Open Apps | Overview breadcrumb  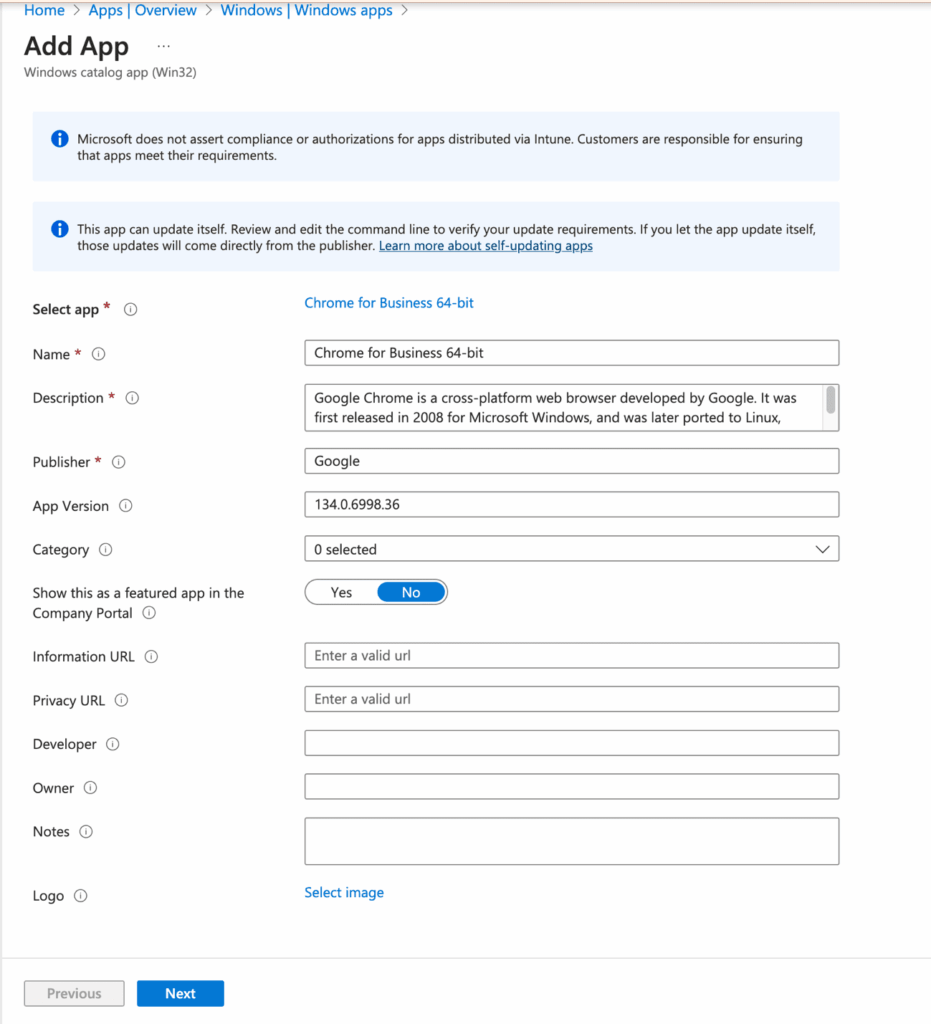coord(142,10)
